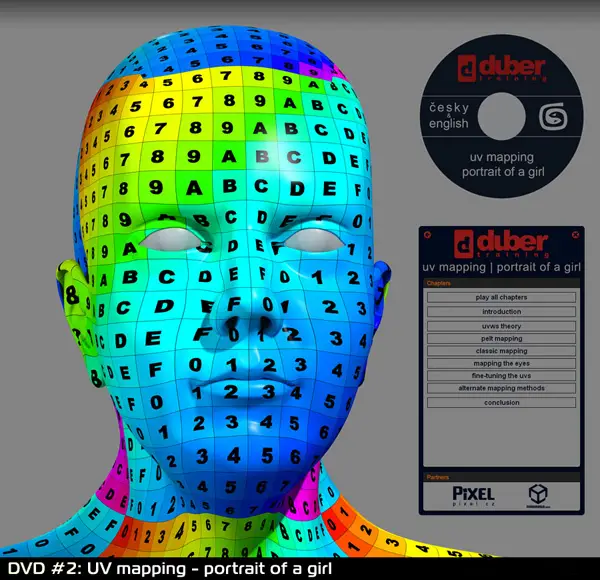Click 'uv mapping portrait of a girl' disc label
This screenshot has height=580, width=600.
tap(502, 165)
